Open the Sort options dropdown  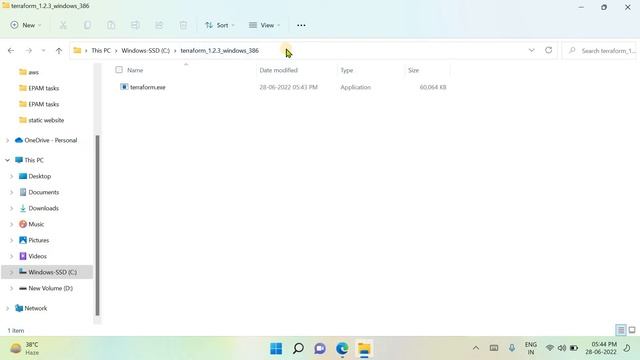coord(220,25)
